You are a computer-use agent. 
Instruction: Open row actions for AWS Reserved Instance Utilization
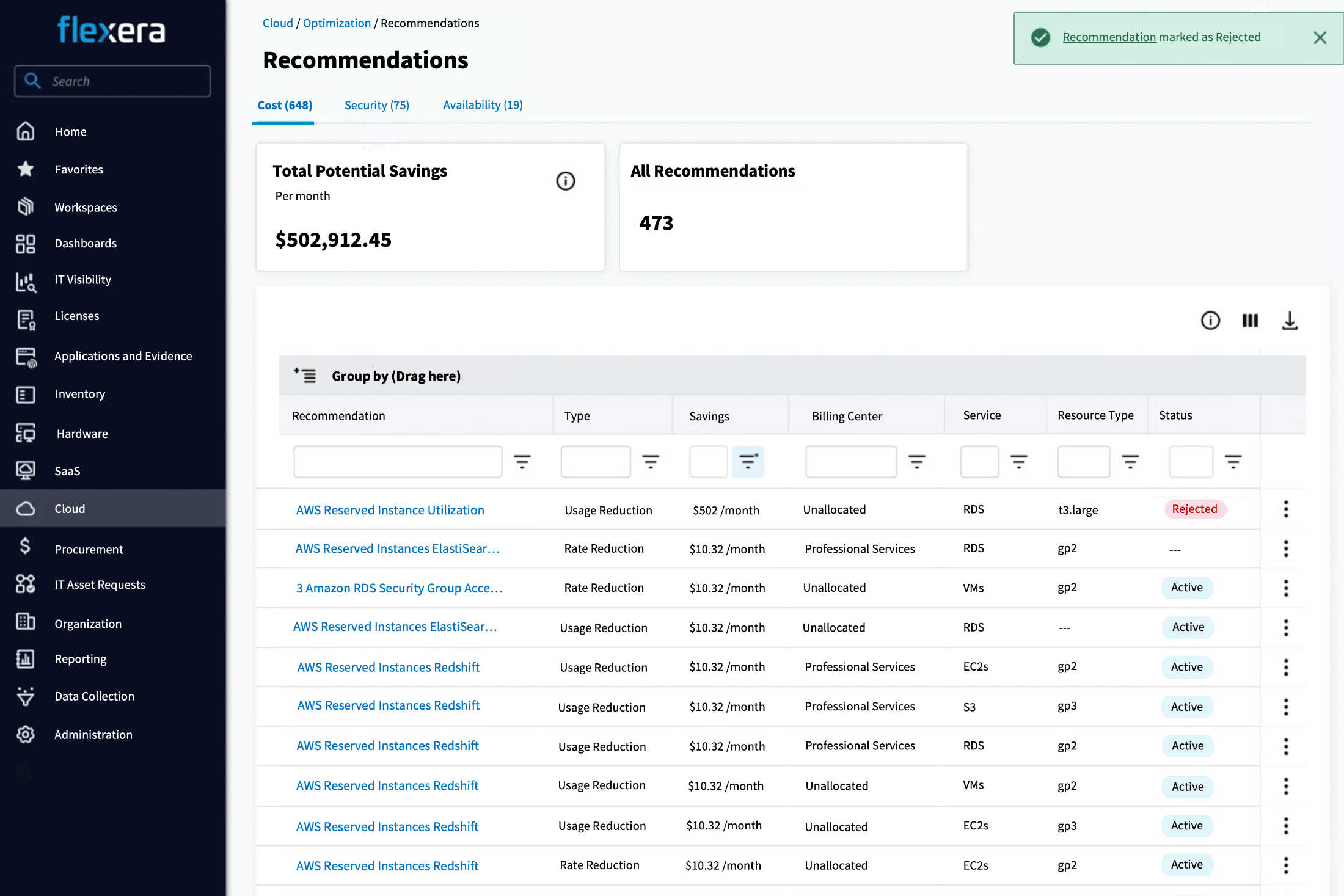click(1286, 509)
